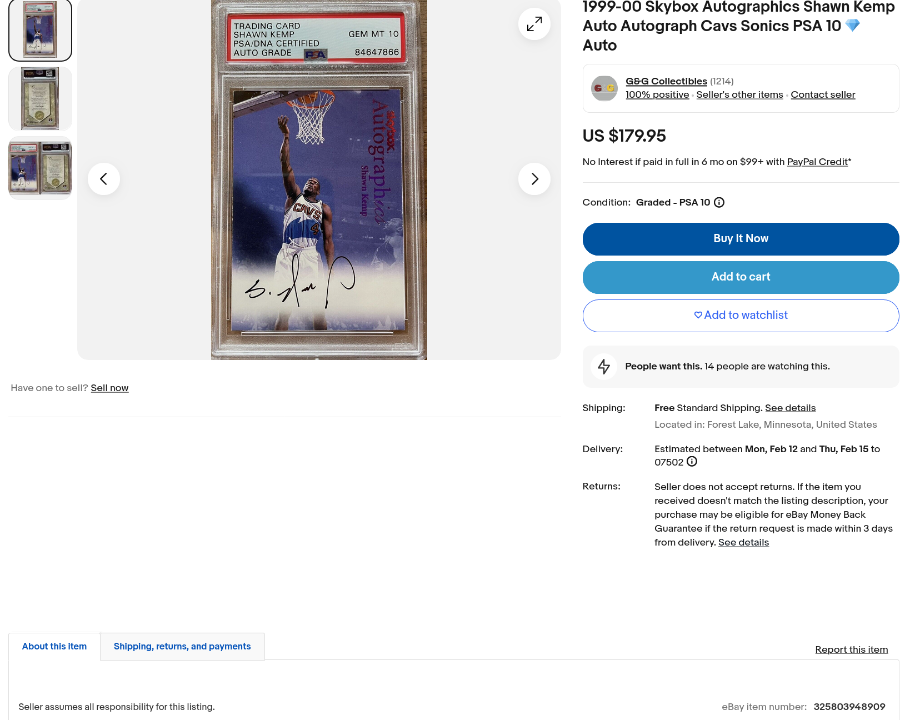
Task: Add this card to watchlist
Action: point(740,315)
